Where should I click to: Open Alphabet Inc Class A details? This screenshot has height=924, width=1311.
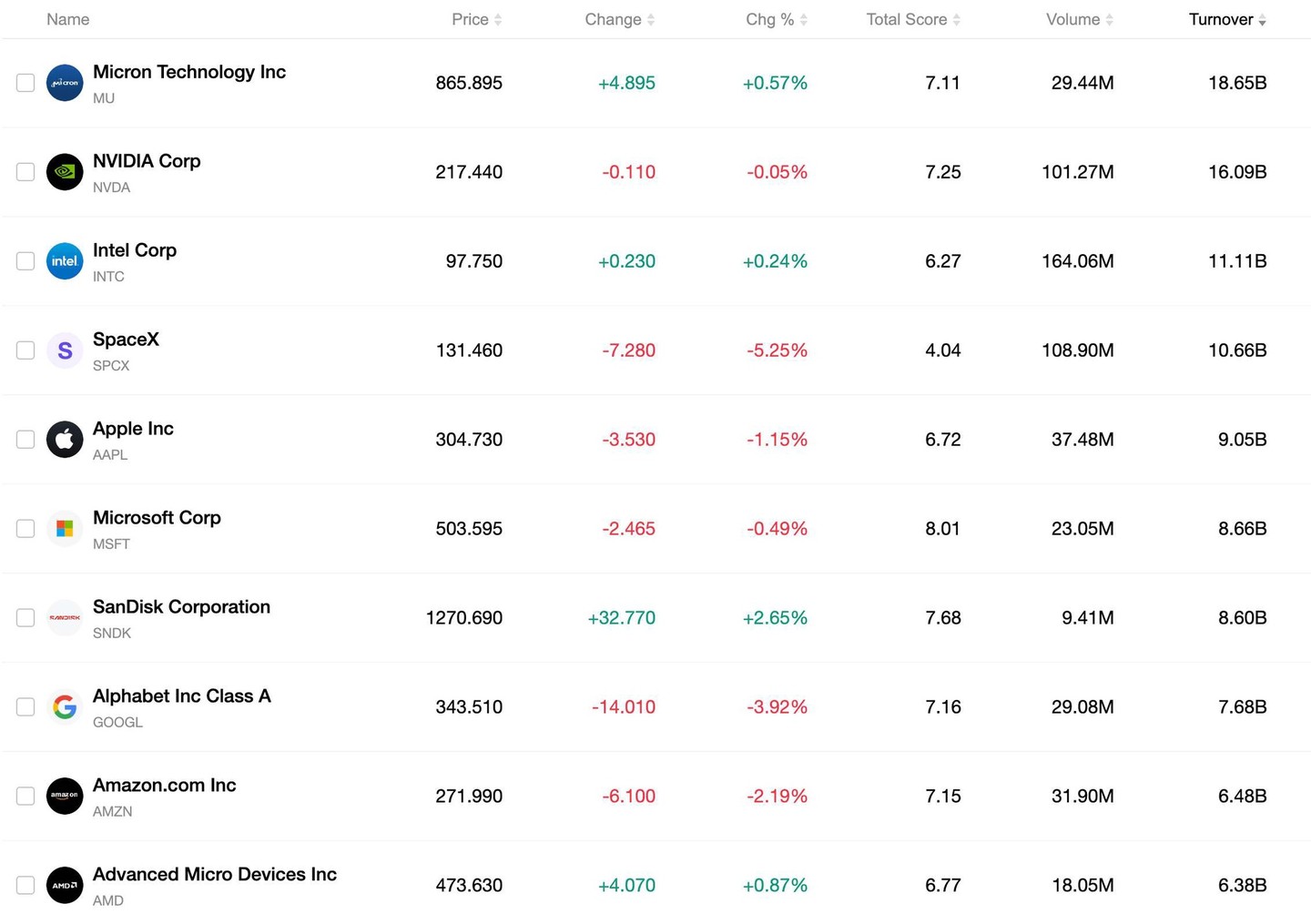(x=182, y=696)
